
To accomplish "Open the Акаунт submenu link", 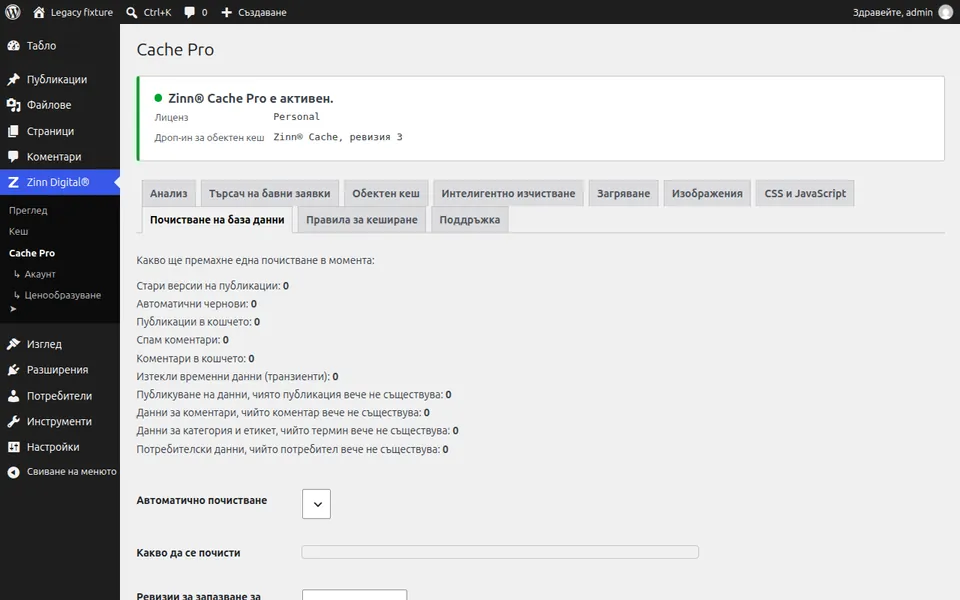I will (x=40, y=274).
